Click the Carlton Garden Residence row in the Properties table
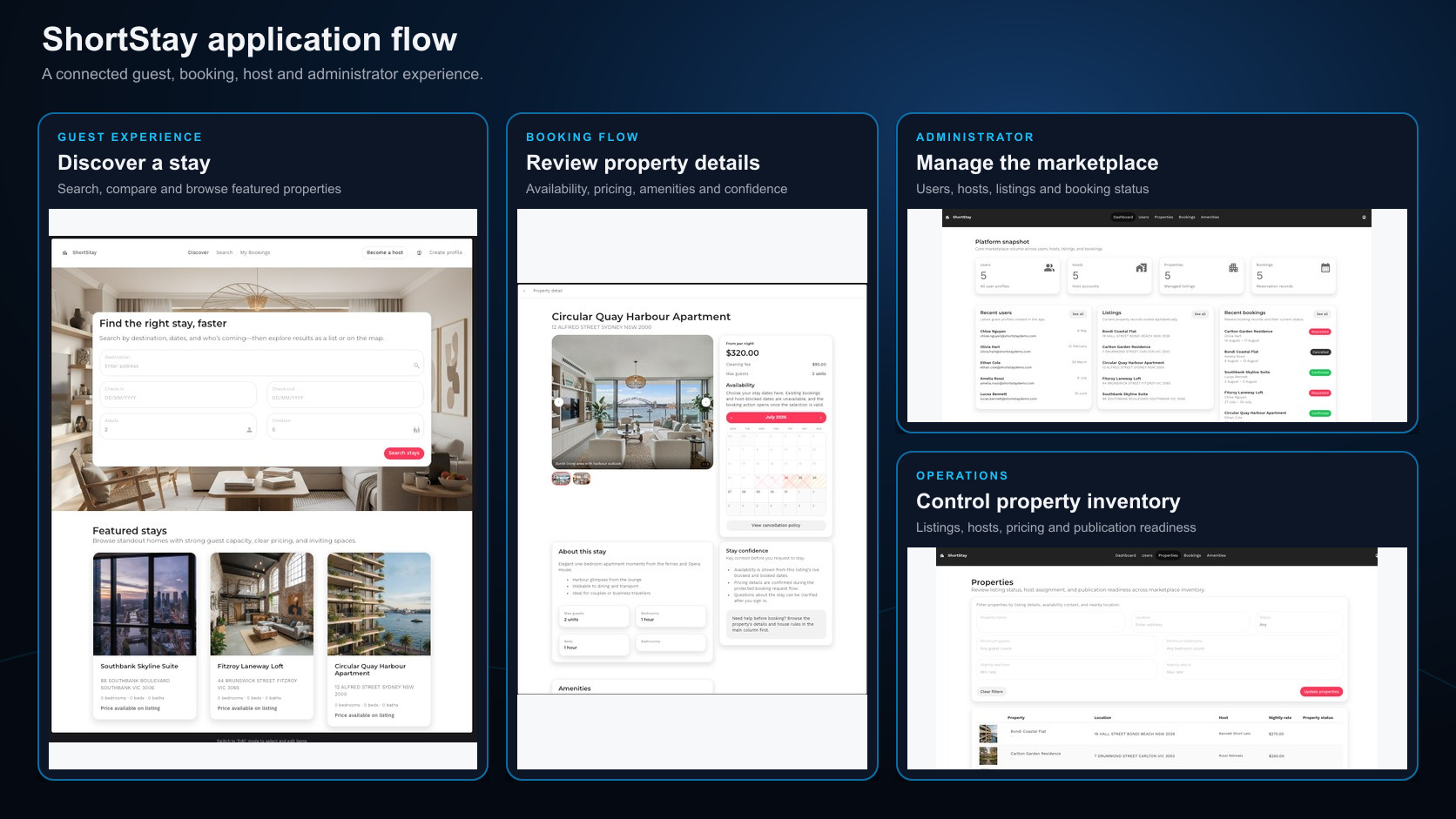 click(x=1161, y=755)
